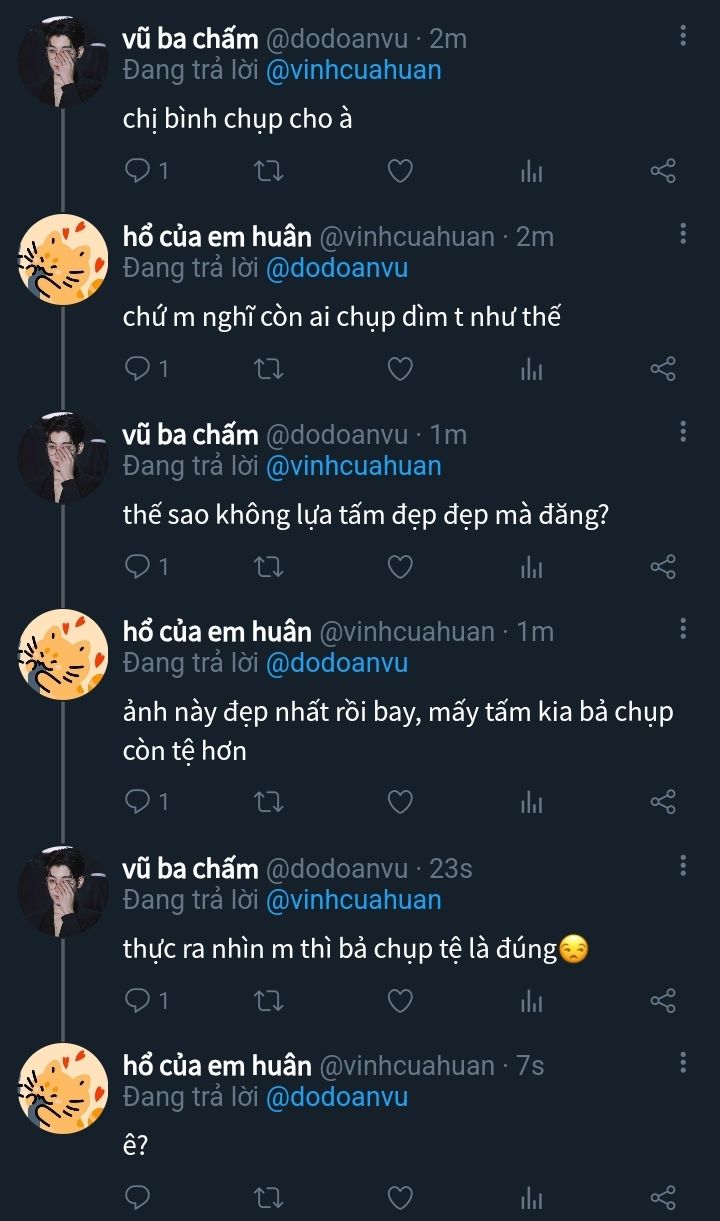The image size is (720, 1221).
Task: Open hổ của em huân avatar on "ê?" tweet
Action: click(x=63, y=1086)
